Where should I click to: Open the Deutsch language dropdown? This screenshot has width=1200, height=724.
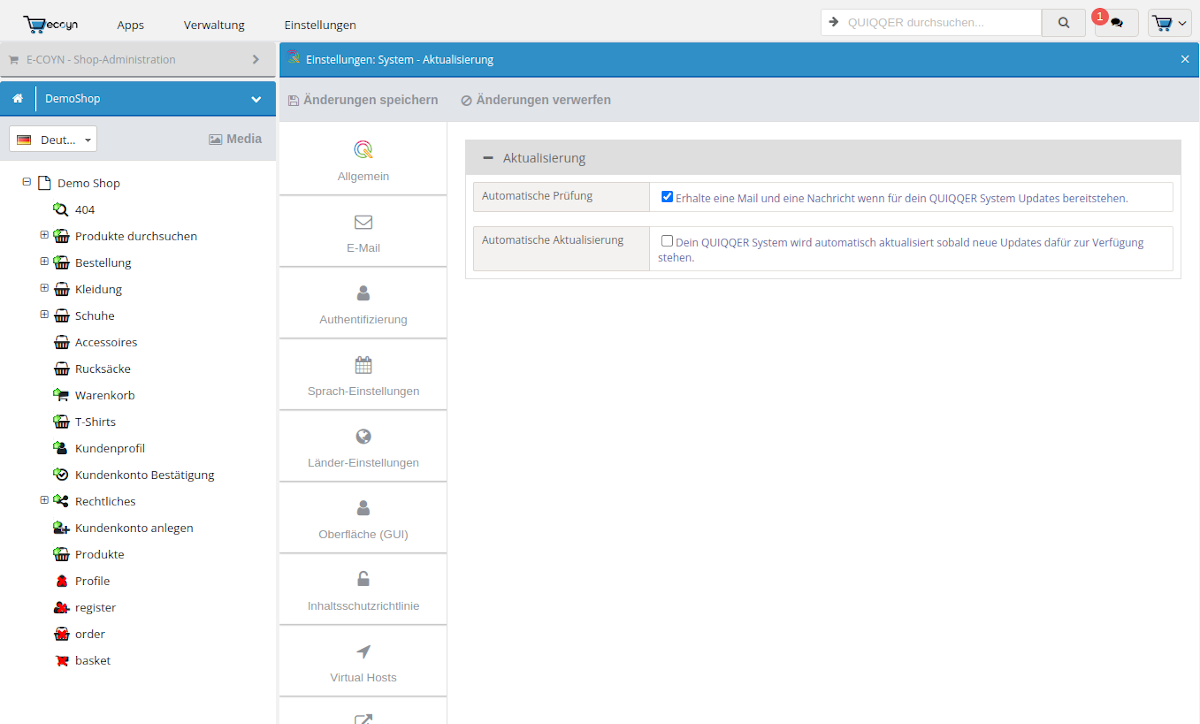[53, 139]
